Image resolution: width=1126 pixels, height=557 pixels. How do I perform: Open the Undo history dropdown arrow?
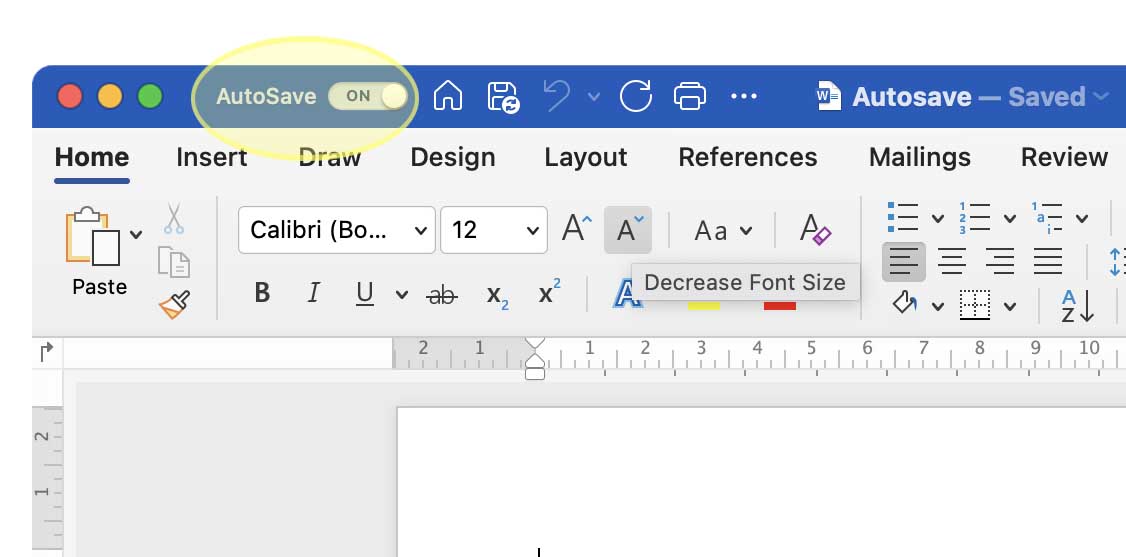pyautogui.click(x=593, y=96)
